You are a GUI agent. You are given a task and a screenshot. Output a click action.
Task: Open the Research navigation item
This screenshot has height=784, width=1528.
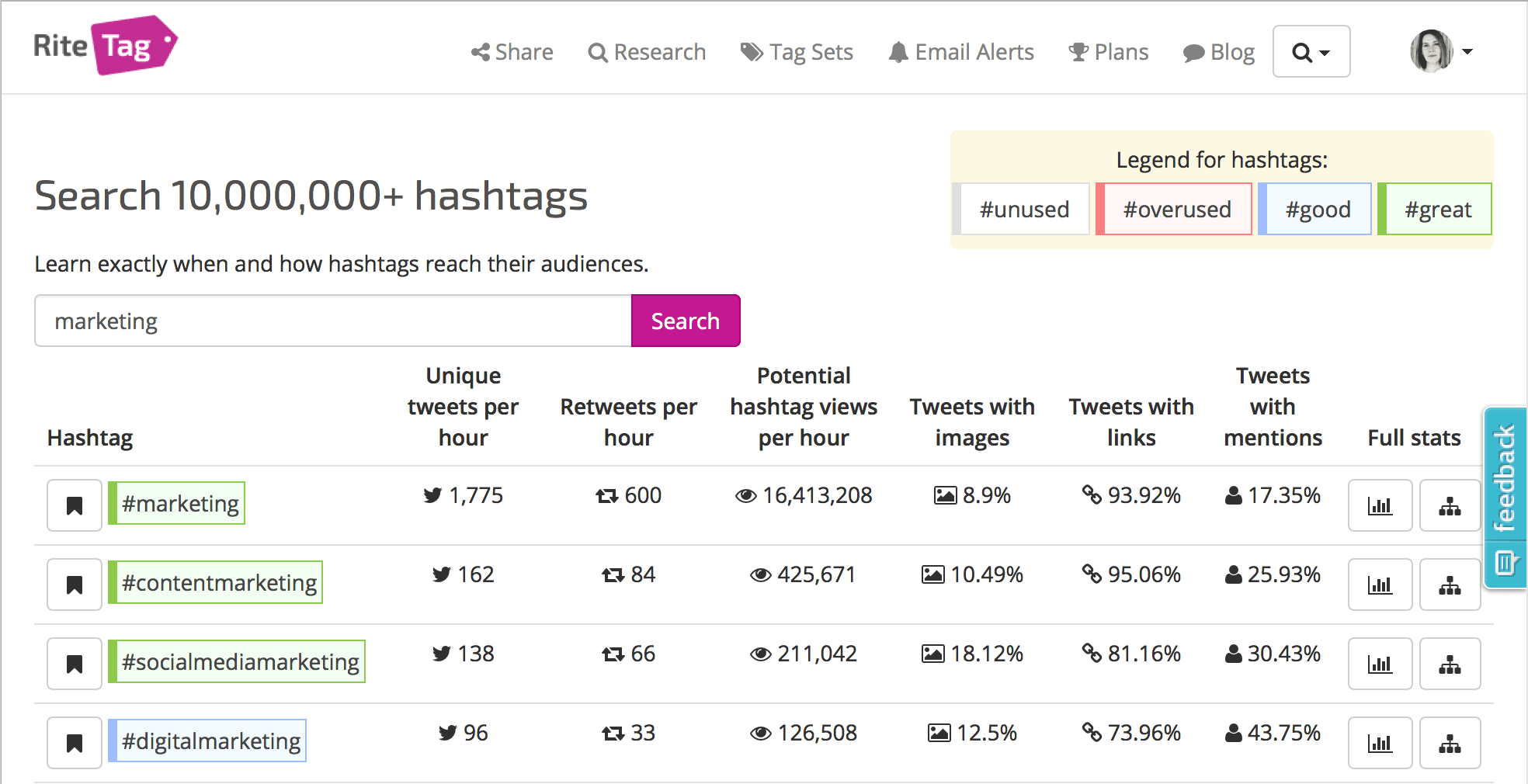click(648, 52)
